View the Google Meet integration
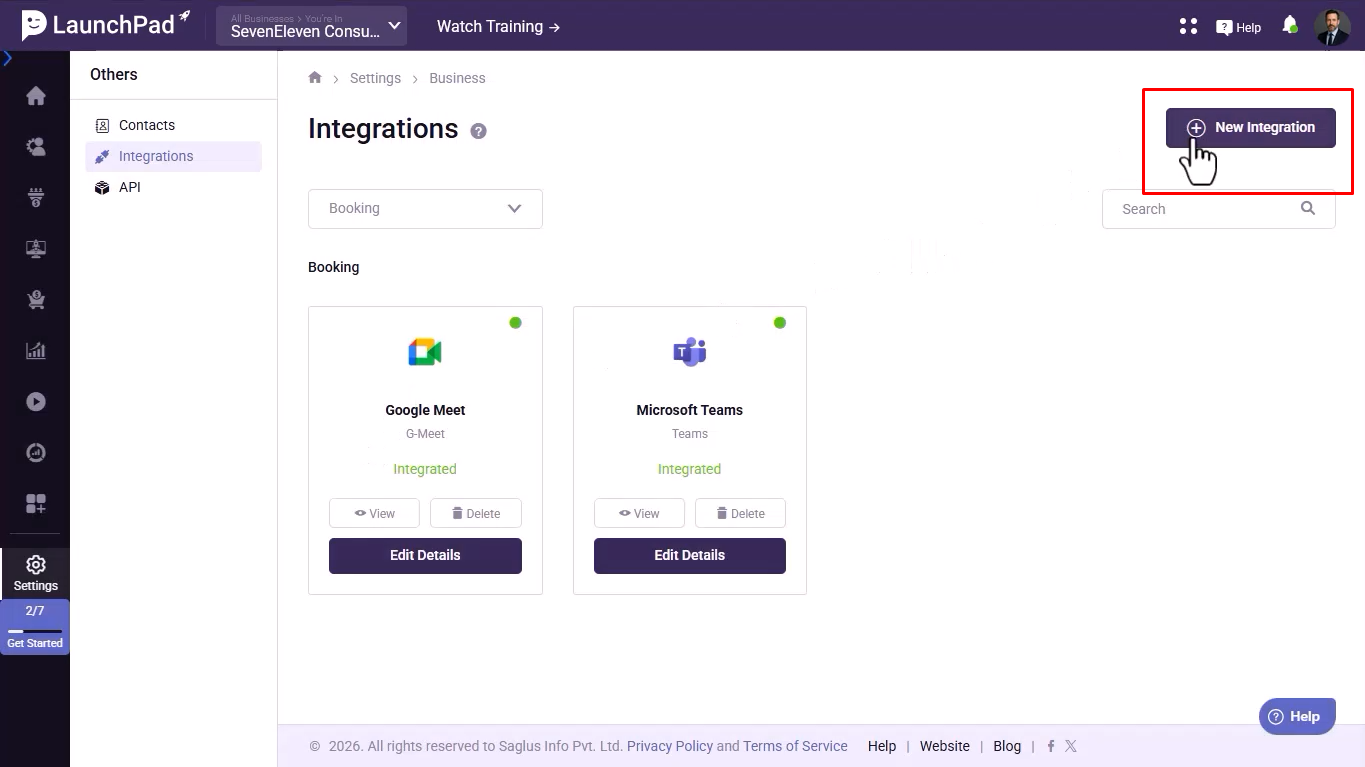 tap(375, 513)
